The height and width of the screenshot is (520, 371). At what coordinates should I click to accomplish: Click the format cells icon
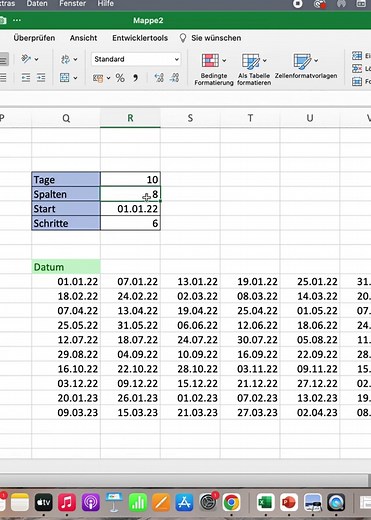(x=357, y=81)
